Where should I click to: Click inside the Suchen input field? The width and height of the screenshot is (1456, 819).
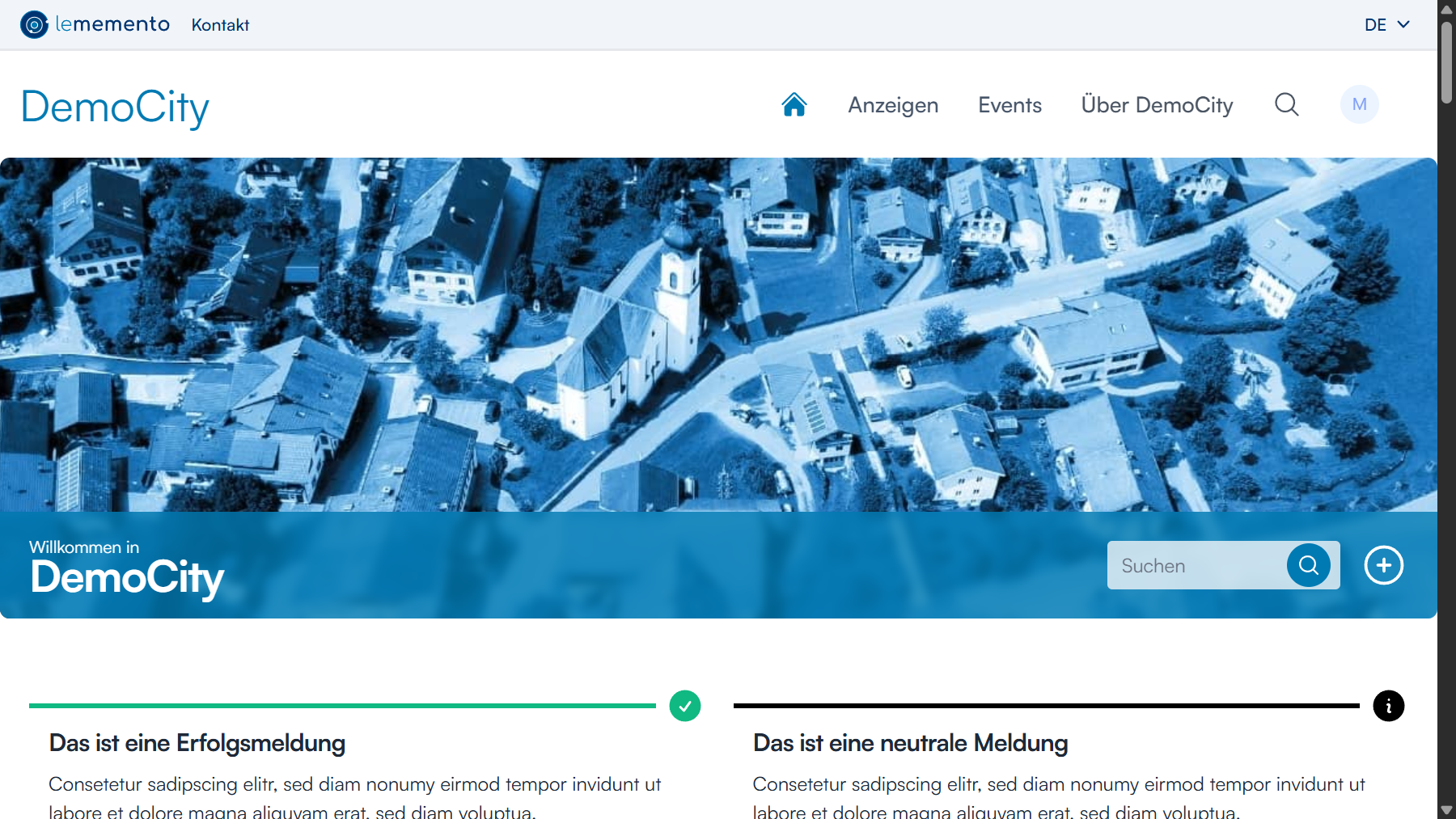tap(1197, 565)
